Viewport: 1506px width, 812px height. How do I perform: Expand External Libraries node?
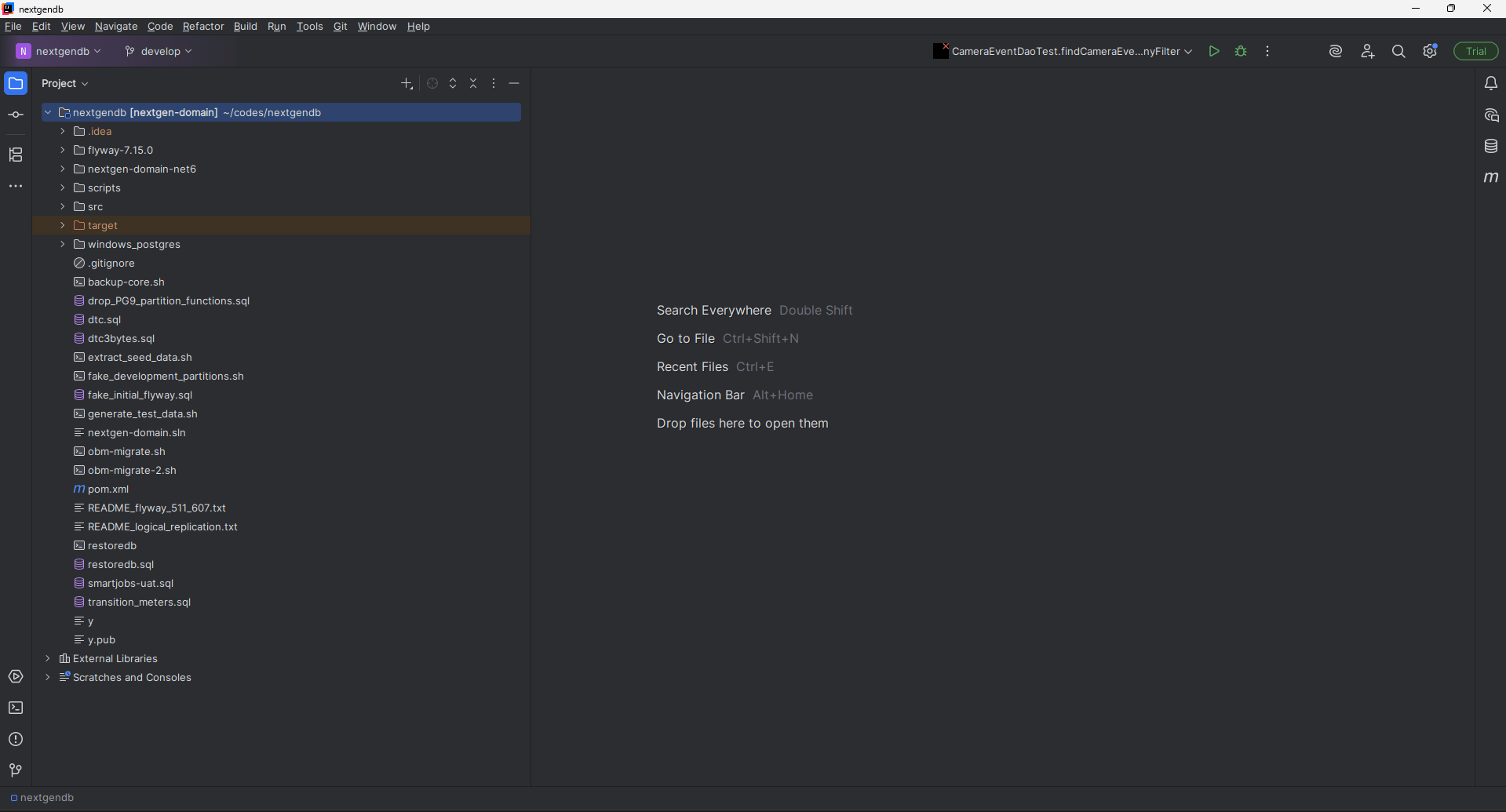pyautogui.click(x=48, y=658)
